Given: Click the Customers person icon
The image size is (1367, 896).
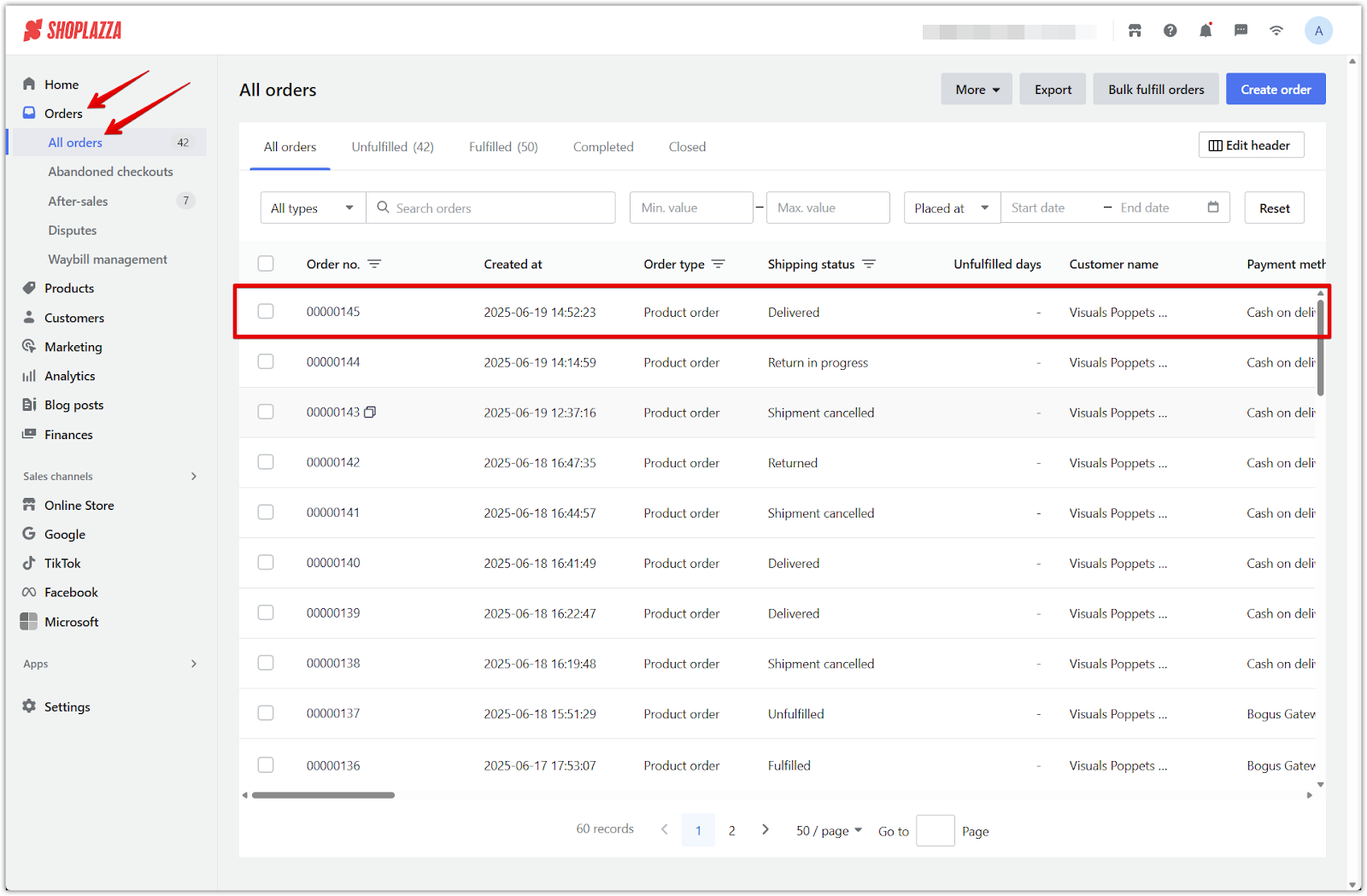Looking at the screenshot, I should pos(29,317).
